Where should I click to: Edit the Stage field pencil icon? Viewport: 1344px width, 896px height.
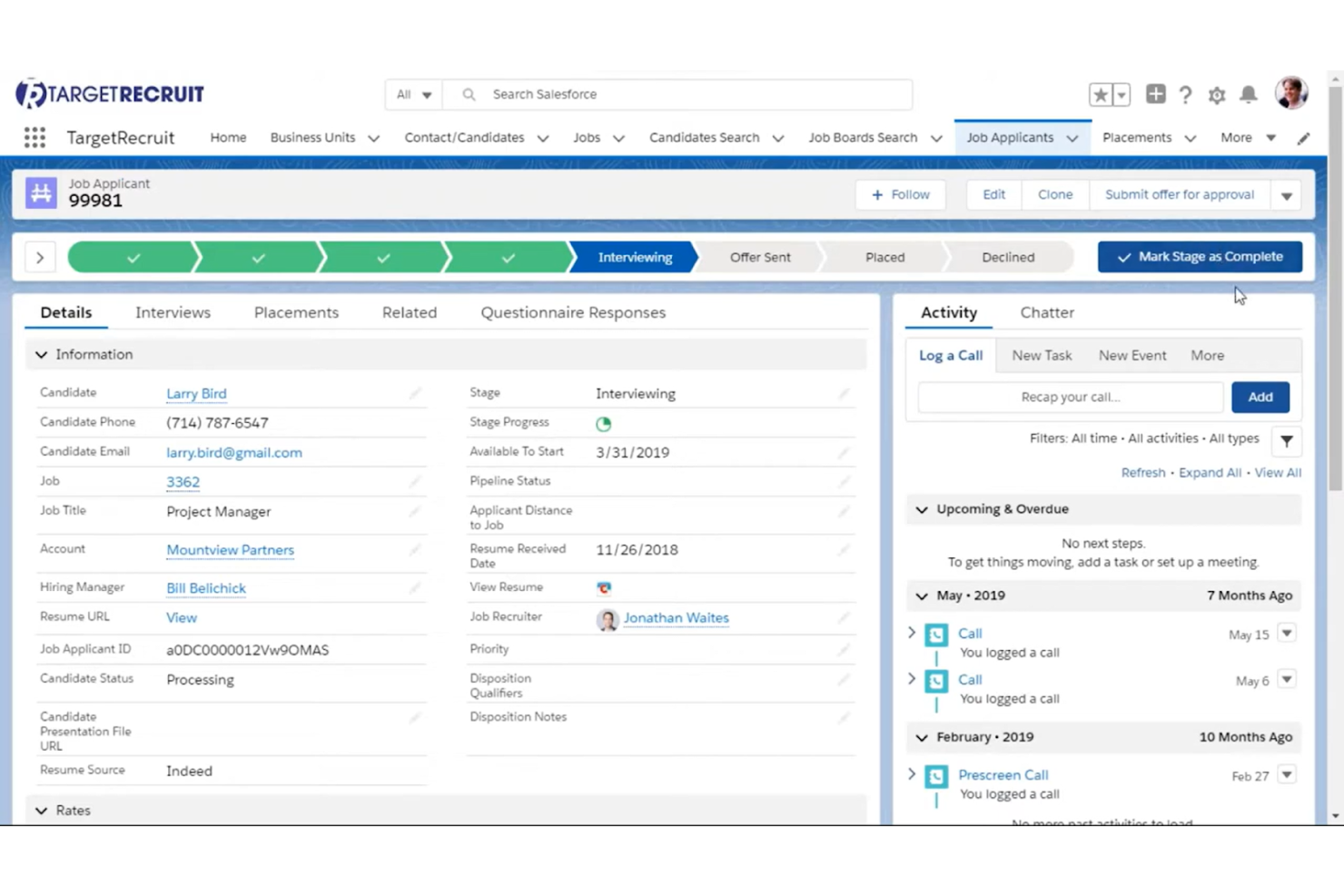pos(844,393)
